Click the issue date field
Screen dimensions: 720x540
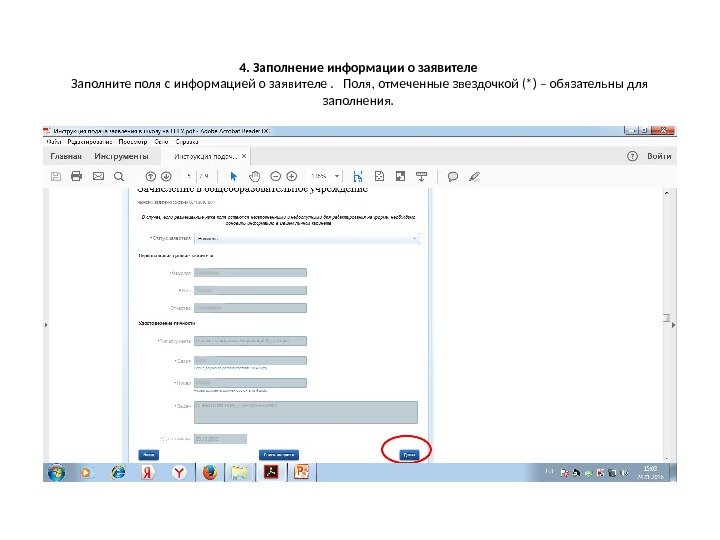pyautogui.click(x=220, y=439)
